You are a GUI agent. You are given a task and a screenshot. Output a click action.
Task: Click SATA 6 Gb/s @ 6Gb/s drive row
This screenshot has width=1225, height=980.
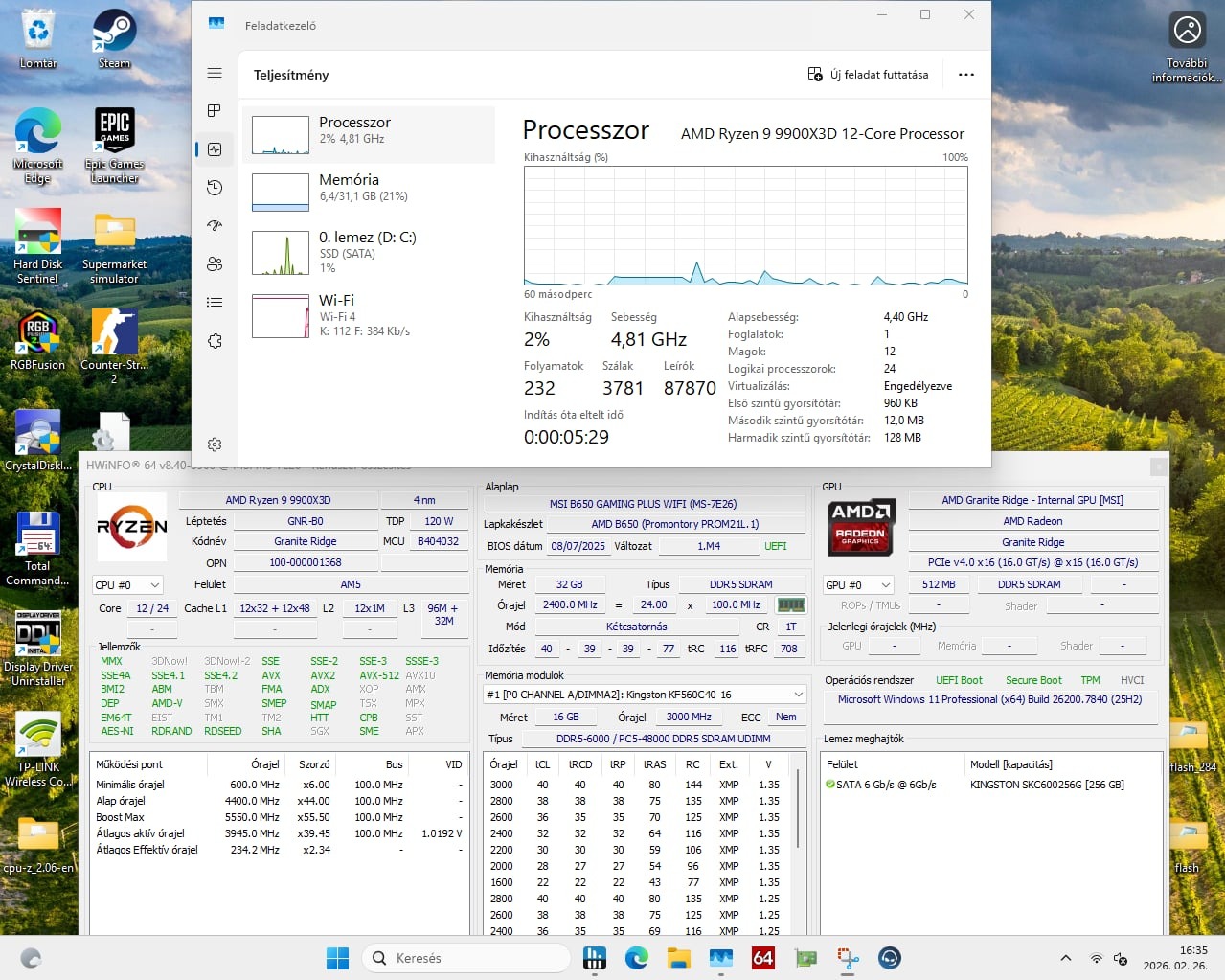[990, 785]
